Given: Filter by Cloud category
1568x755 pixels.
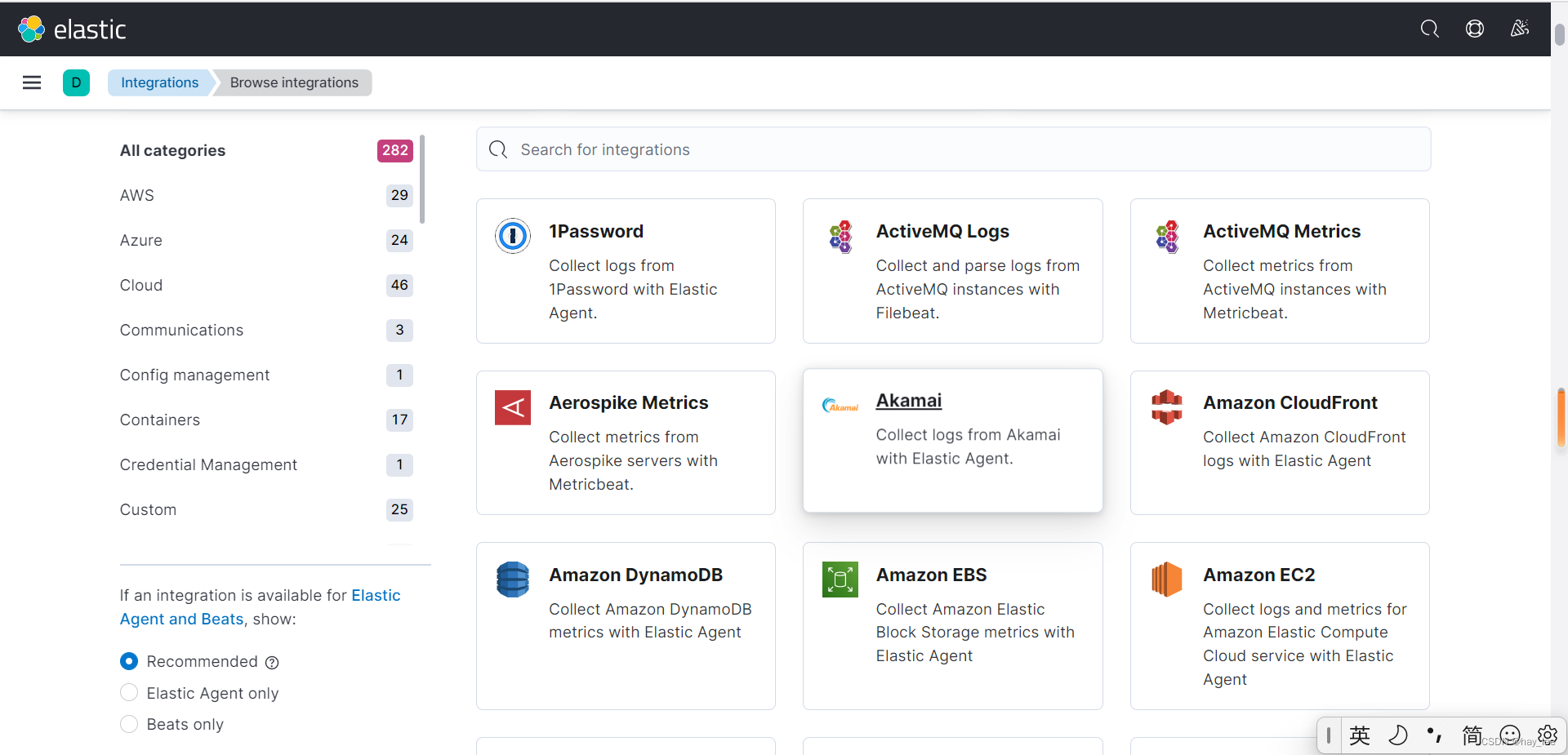Looking at the screenshot, I should pyautogui.click(x=266, y=285).
